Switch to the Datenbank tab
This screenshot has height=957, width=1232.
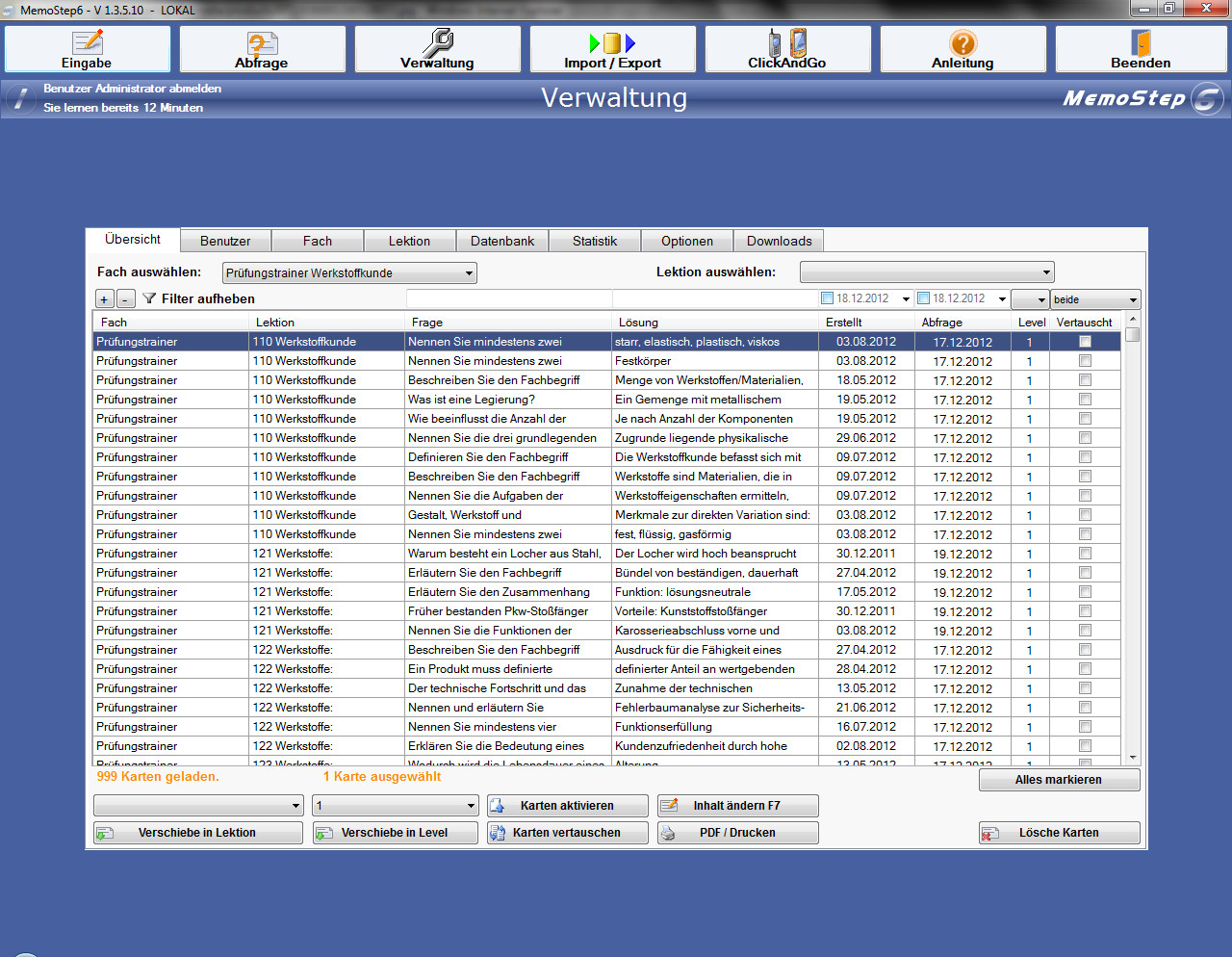tap(502, 241)
